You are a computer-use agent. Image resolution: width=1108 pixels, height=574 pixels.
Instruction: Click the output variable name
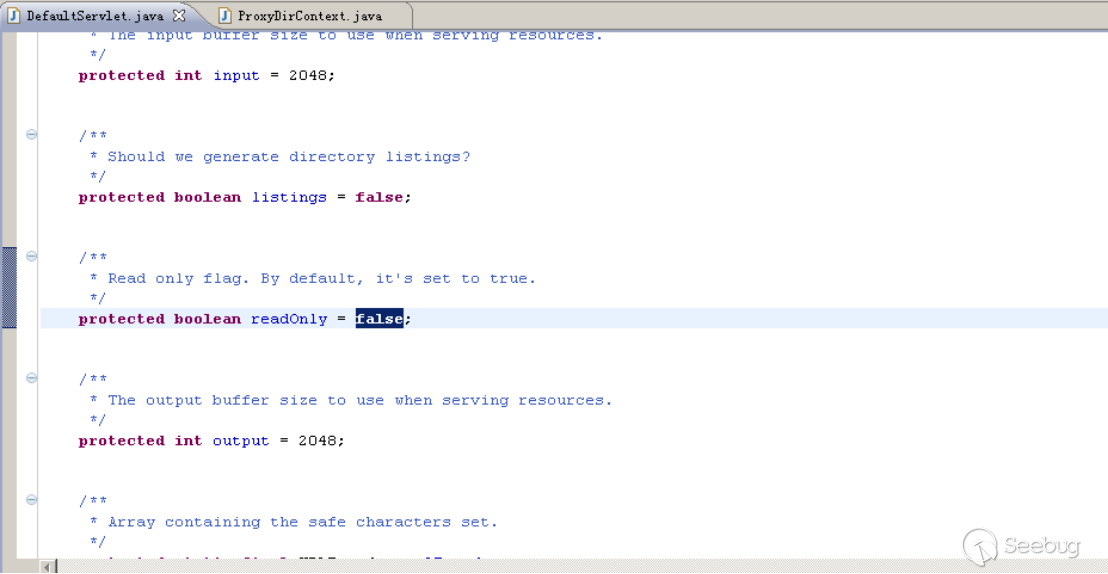pyautogui.click(x=241, y=441)
